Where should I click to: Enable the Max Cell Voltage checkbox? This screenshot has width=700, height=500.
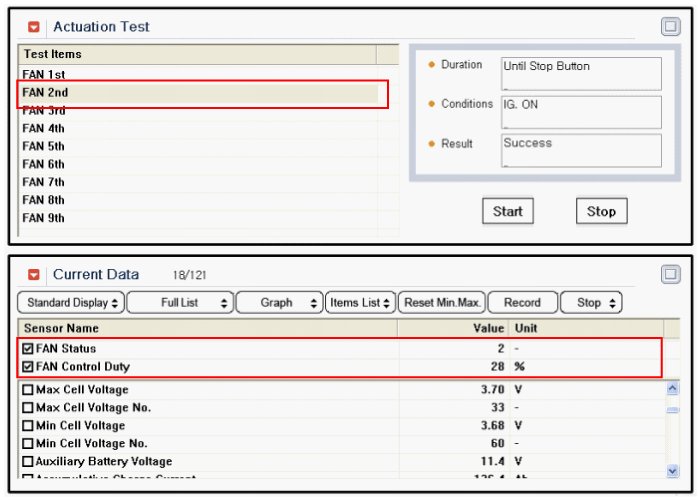point(27,390)
